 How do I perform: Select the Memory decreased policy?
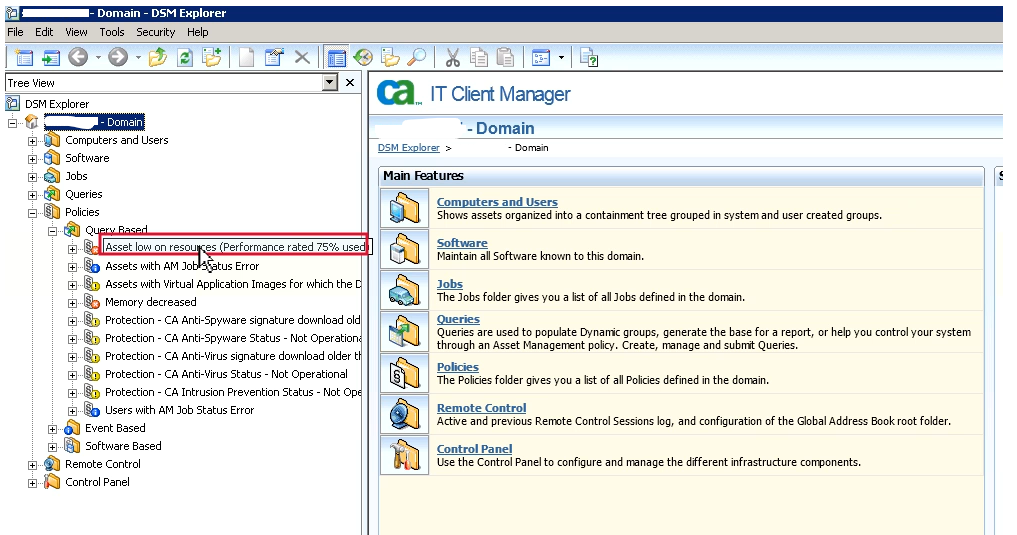click(x=150, y=302)
